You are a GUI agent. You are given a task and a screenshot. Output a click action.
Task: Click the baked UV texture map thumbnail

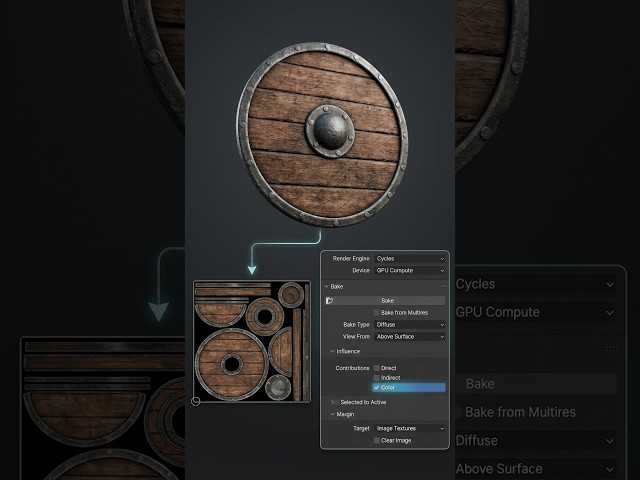pos(252,341)
